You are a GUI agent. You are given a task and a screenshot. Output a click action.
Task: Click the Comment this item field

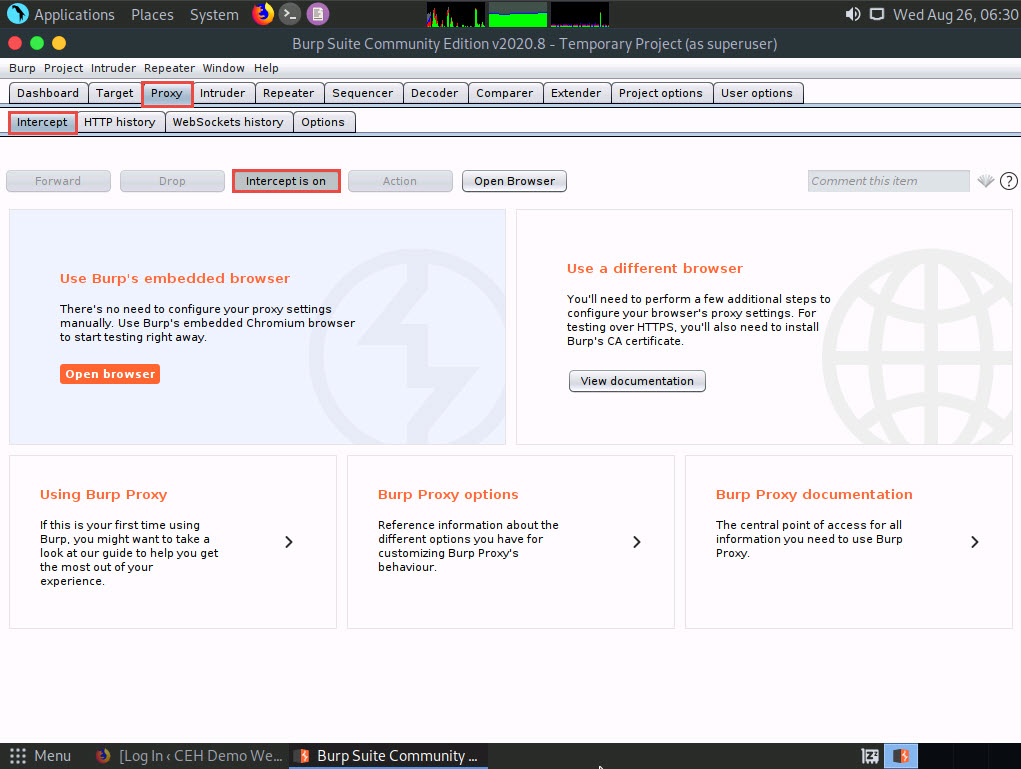pyautogui.click(x=888, y=181)
